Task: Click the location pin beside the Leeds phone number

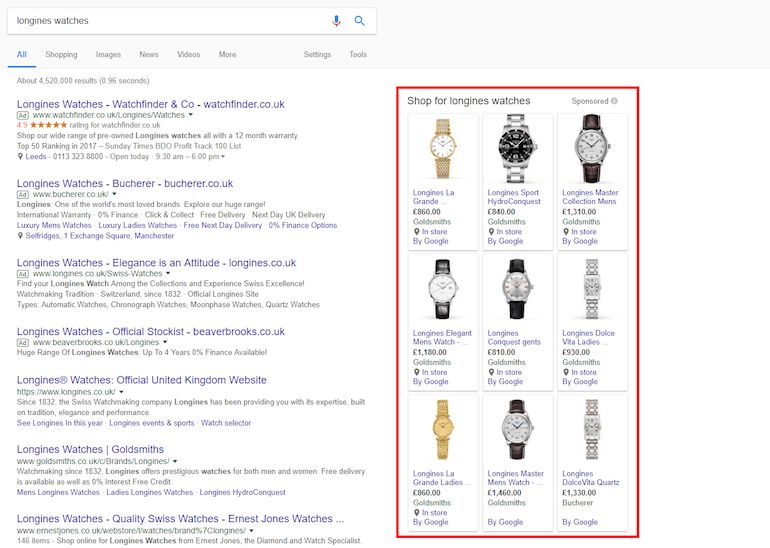Action: click(21, 156)
